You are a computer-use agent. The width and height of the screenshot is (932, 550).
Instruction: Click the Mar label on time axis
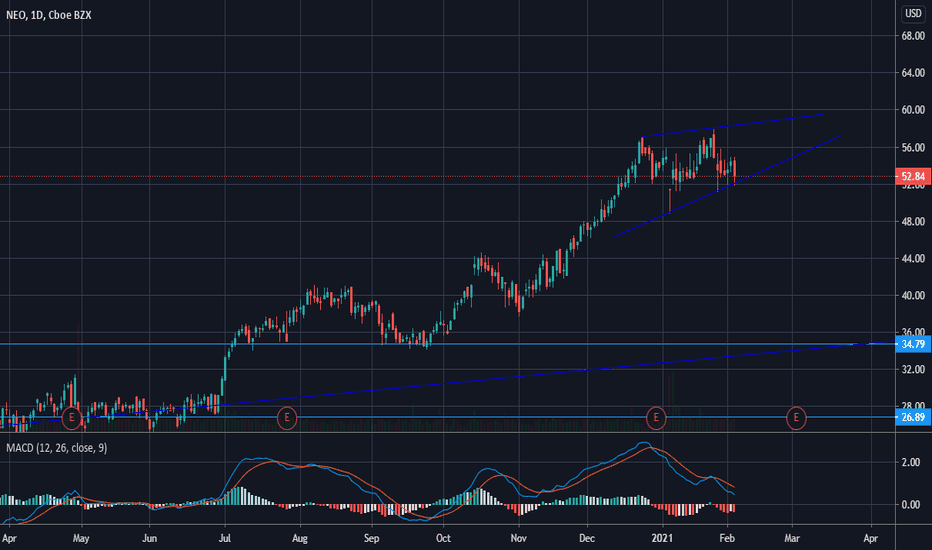coord(792,538)
